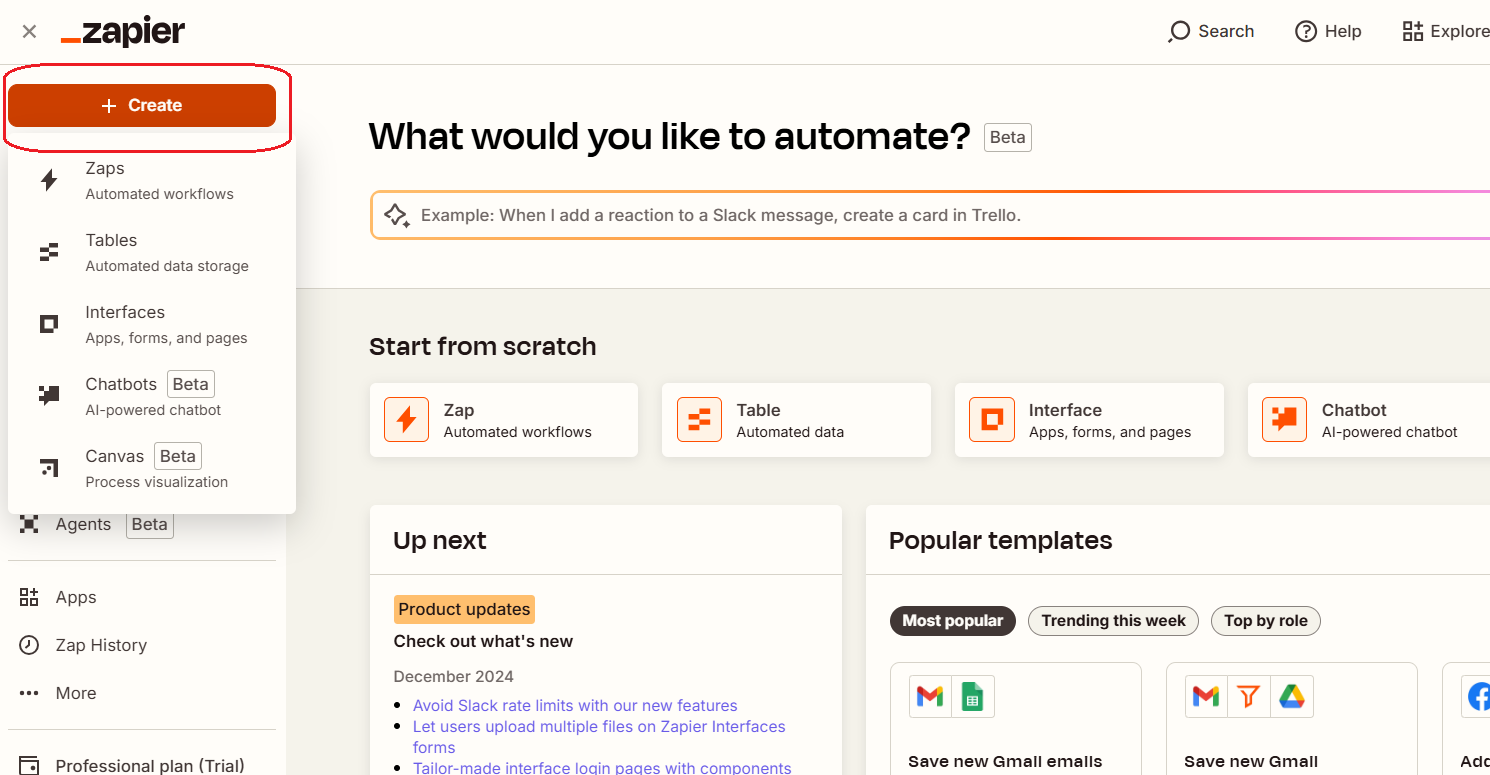1490x775 pixels.
Task: Click Gmail icon on Gmail-Sheets template
Action: tap(930, 696)
